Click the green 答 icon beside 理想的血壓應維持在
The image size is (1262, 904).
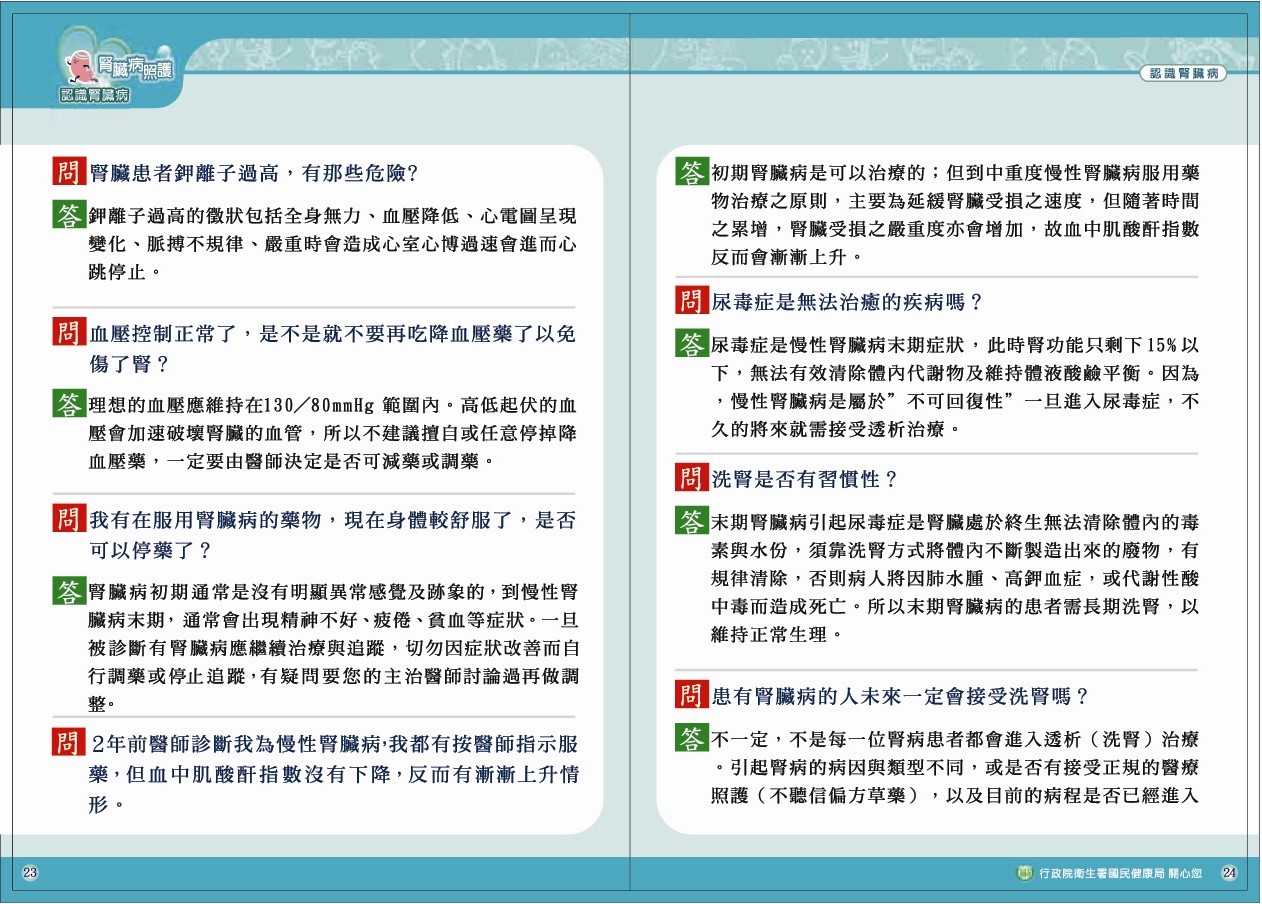68,405
